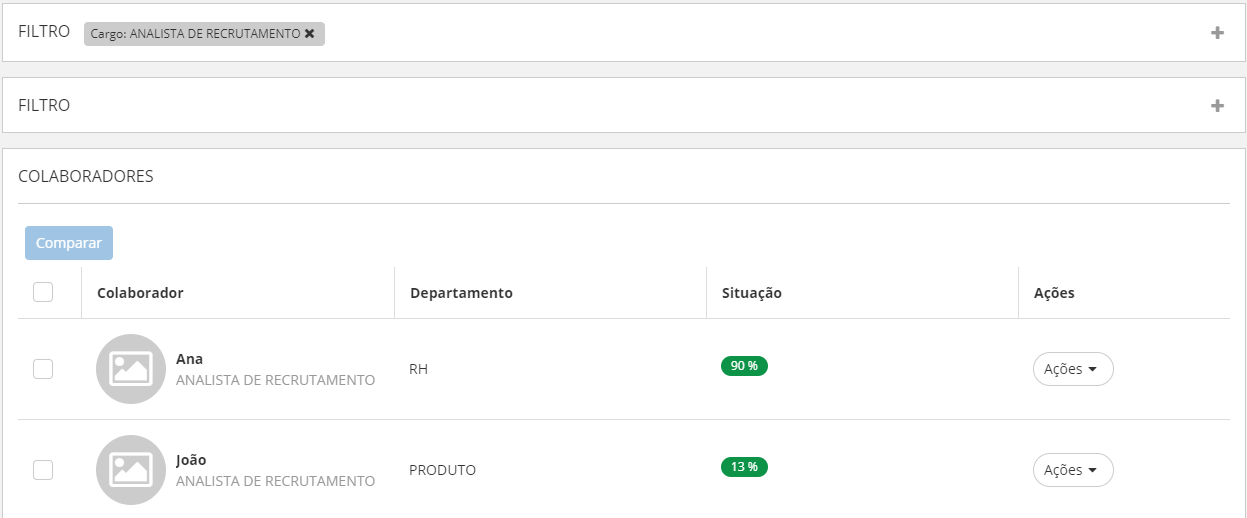Click Ana's 90 % status badge
This screenshot has height=518, width=1247.
pos(744,366)
